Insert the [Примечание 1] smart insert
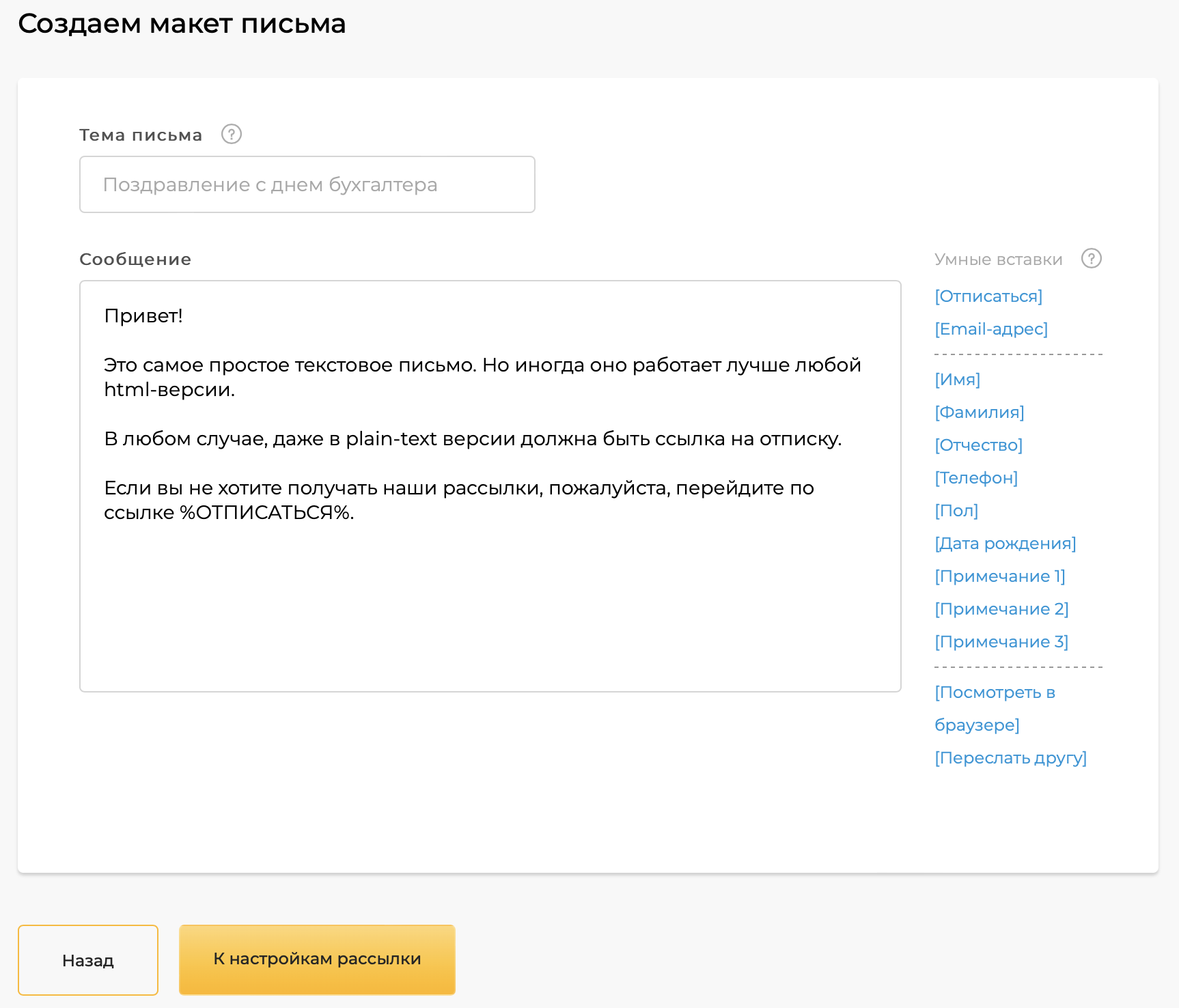This screenshot has height=1008, width=1179. (1000, 576)
